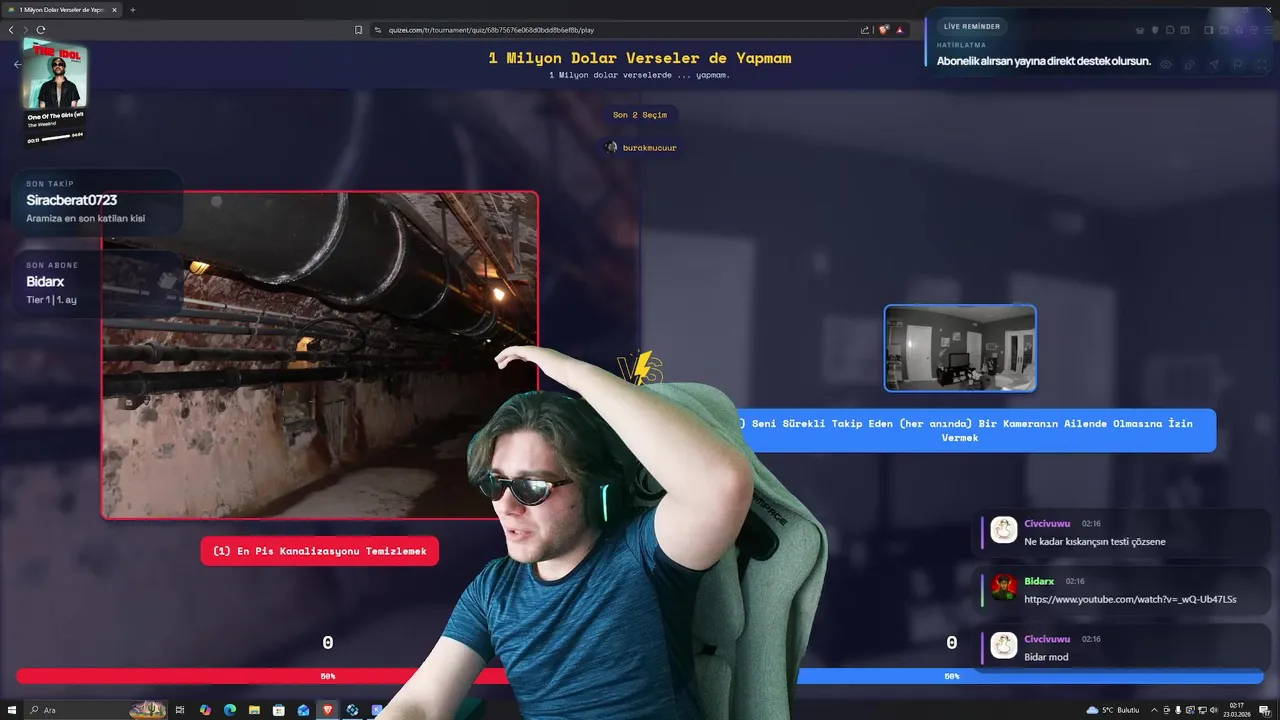Viewport: 1280px width, 720px height.
Task: Select the '1 Milyon Dolar Verseler de Yapmam' browser tab
Action: coord(62,10)
